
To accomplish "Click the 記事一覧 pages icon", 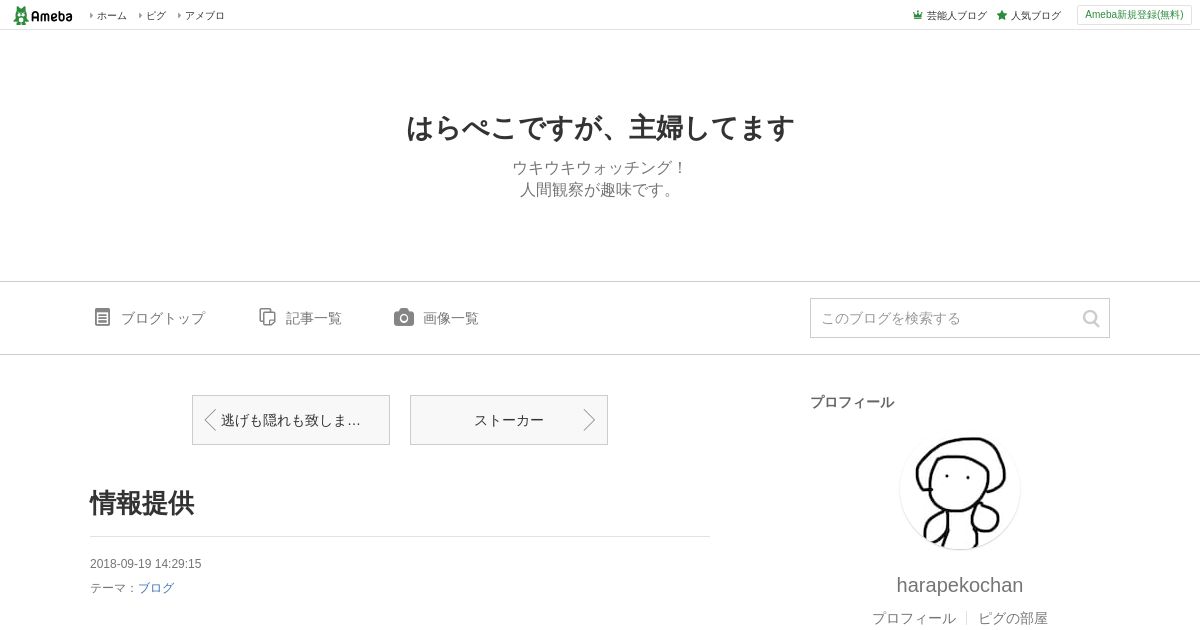I will coord(267,317).
